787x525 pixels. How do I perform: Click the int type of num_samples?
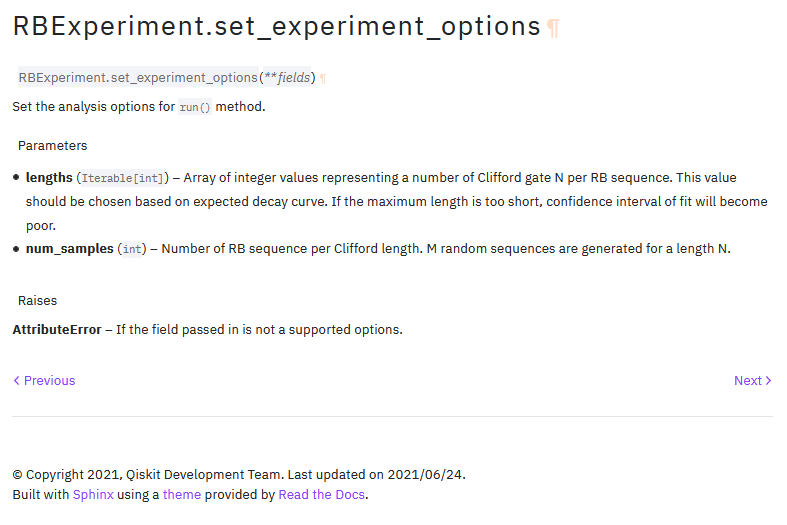(132, 249)
